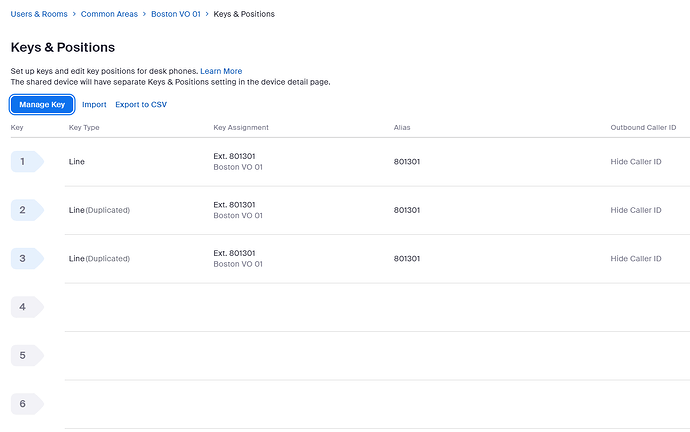This screenshot has height=432, width=690.
Task: Click alias 801301 in key 2 row
Action: pyautogui.click(x=407, y=210)
